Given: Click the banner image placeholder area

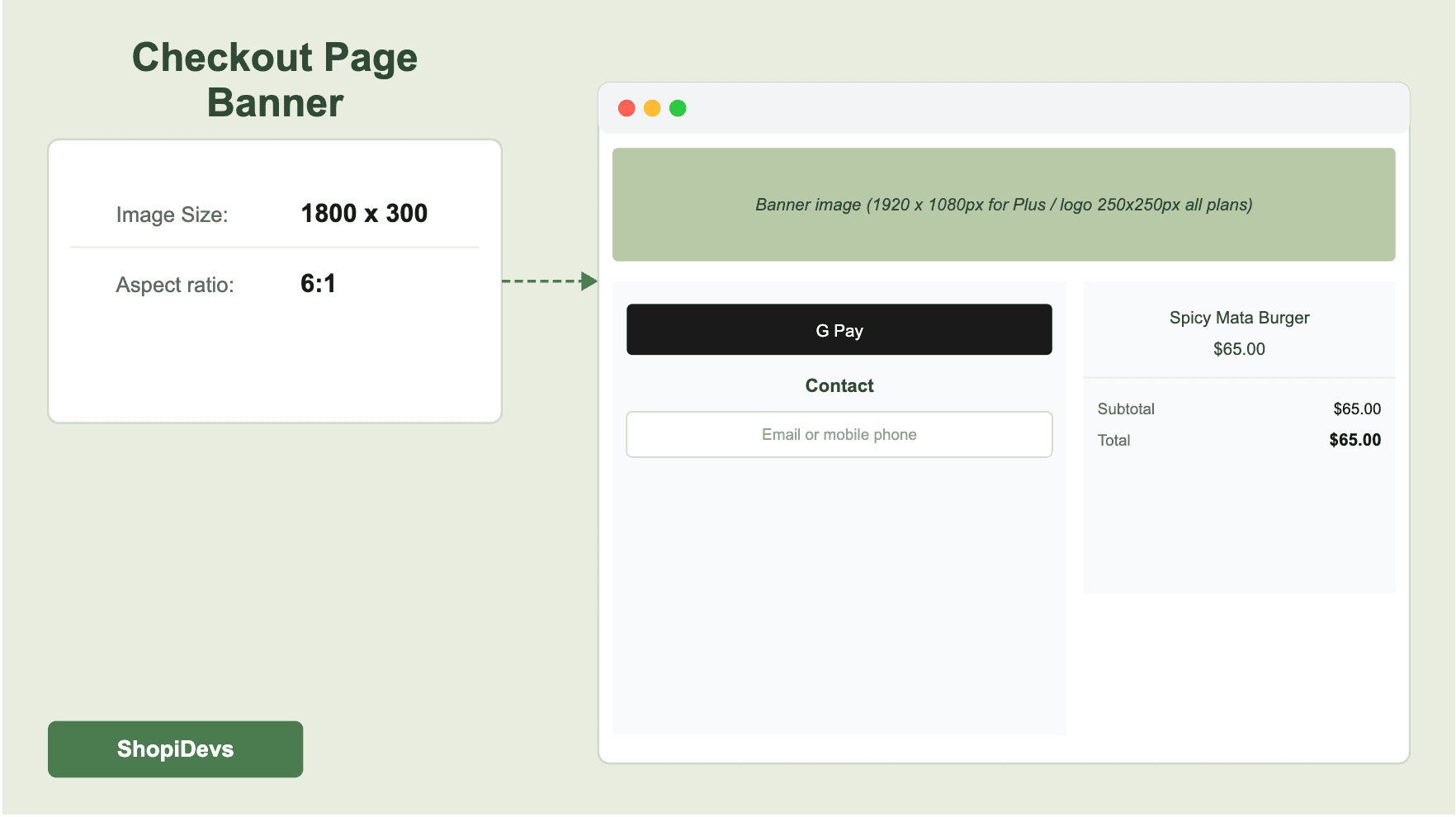Looking at the screenshot, I should (1004, 205).
